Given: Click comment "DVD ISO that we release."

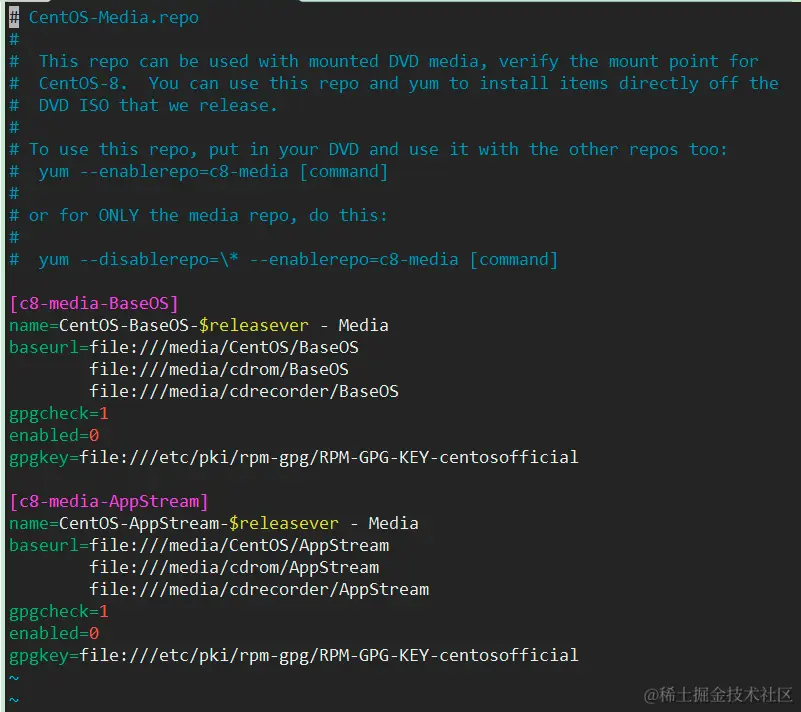Looking at the screenshot, I should coord(158,106).
